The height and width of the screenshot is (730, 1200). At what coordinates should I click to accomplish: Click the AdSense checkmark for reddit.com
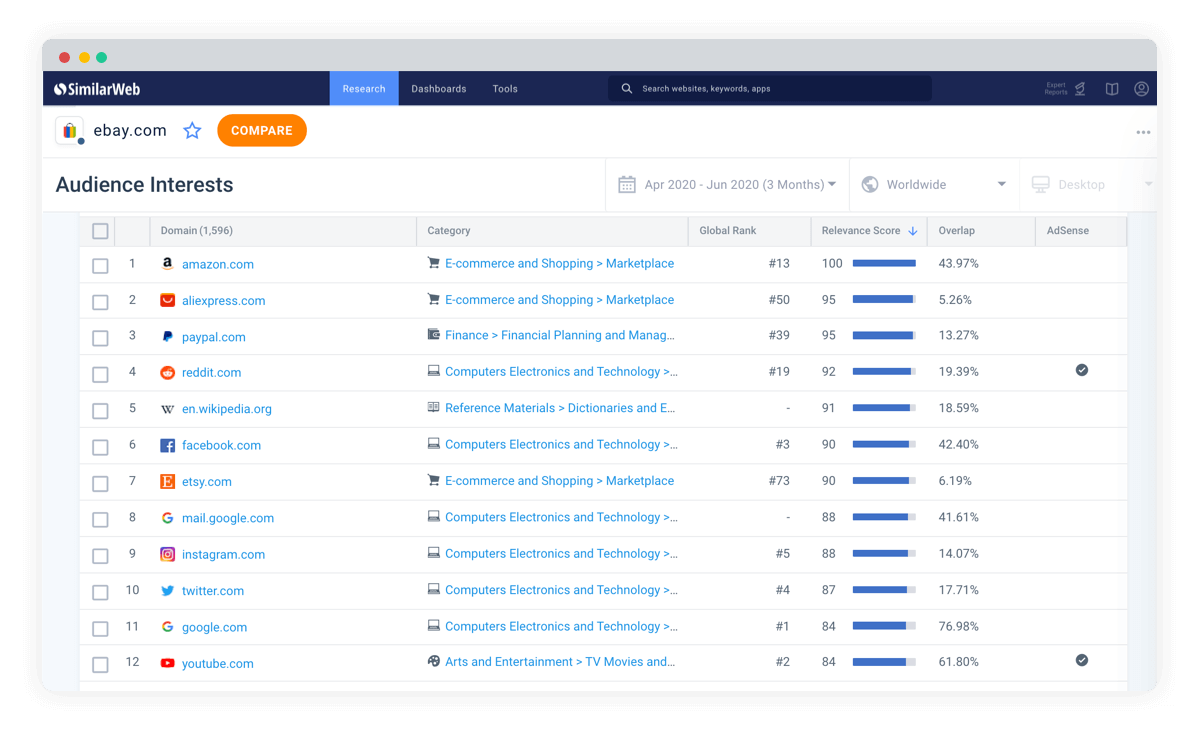pos(1081,370)
